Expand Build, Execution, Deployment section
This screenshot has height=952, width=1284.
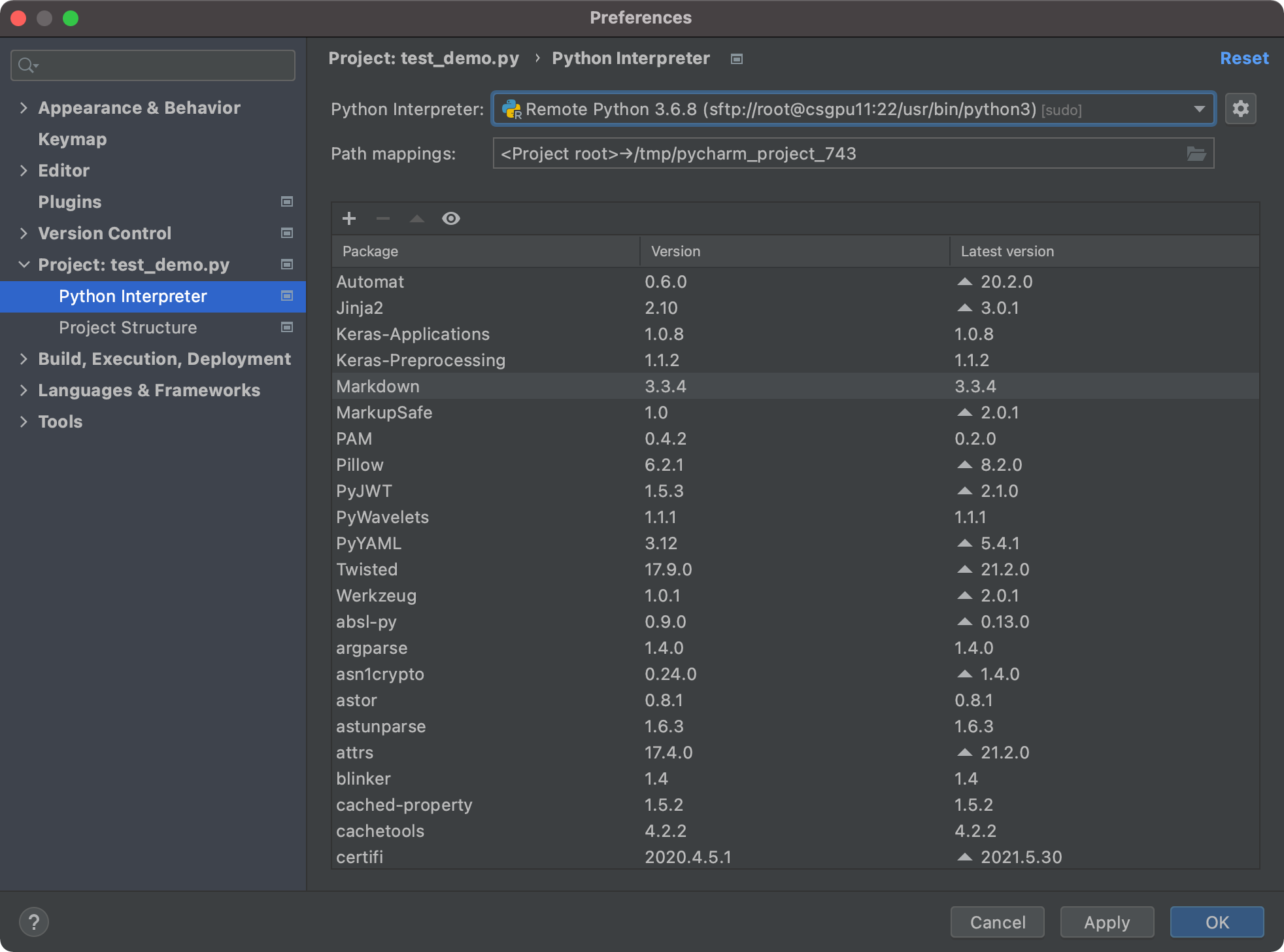[x=24, y=358]
